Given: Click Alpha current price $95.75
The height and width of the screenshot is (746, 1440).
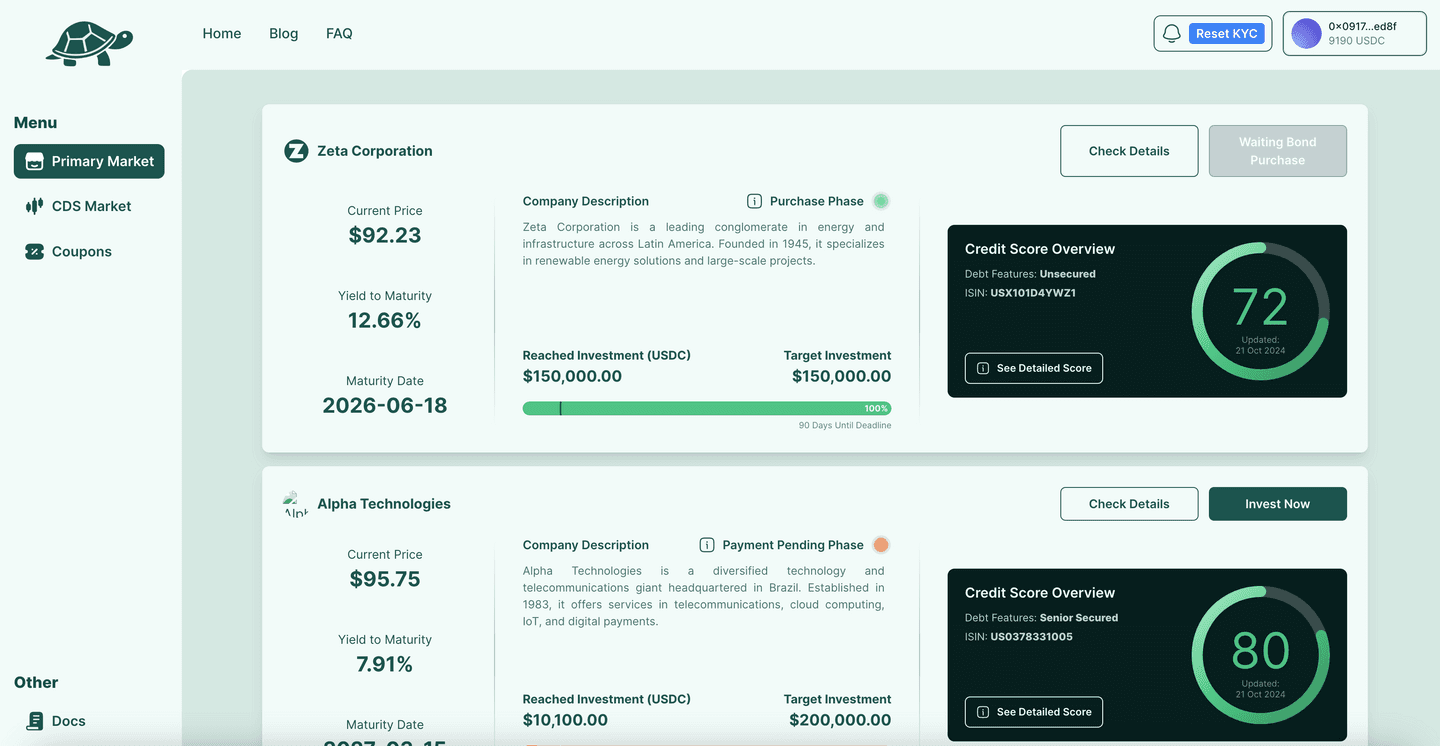Looking at the screenshot, I should click(385, 579).
